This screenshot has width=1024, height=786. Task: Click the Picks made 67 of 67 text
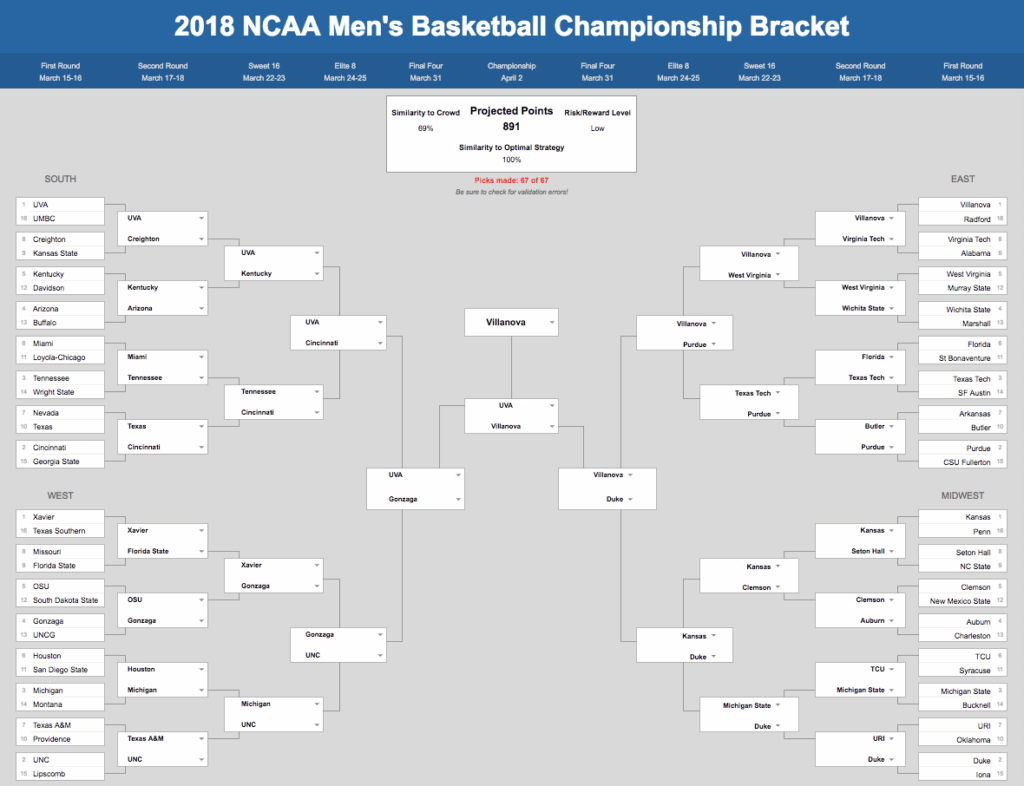pos(511,180)
